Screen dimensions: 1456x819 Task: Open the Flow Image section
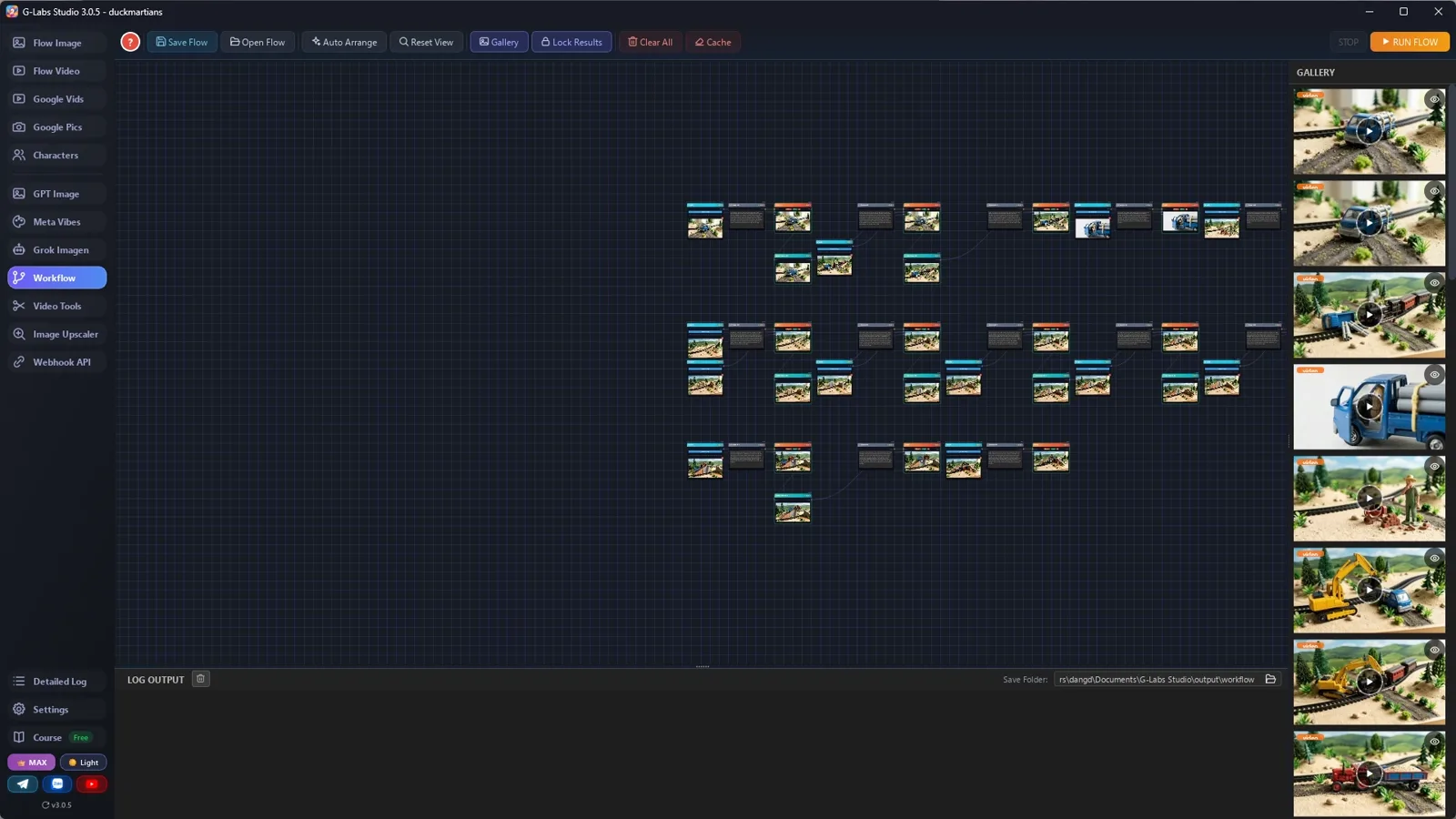(57, 43)
